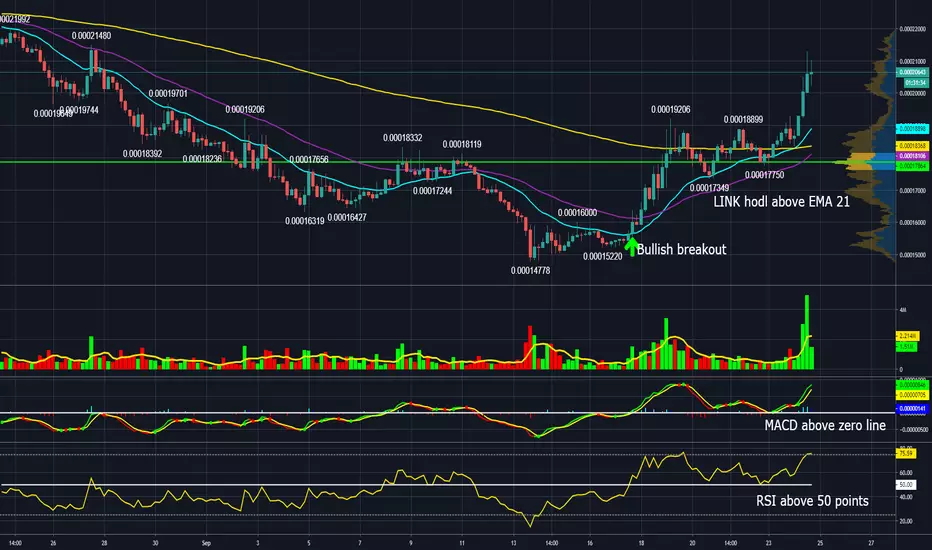Click the green volume value tag 1.51M
Image resolution: width=932 pixels, height=550 pixels.
coord(907,347)
